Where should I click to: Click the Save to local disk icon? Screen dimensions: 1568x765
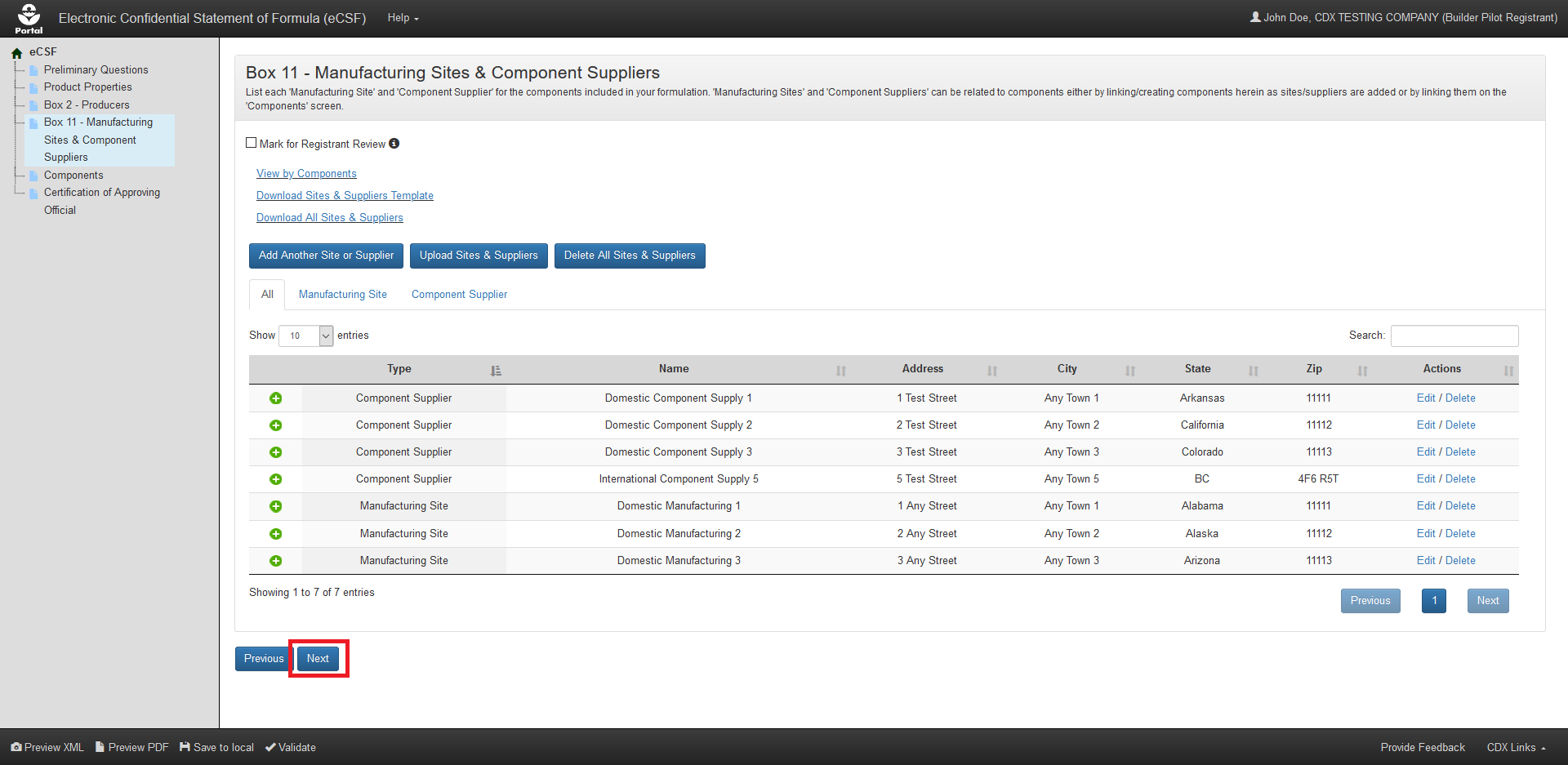(185, 747)
